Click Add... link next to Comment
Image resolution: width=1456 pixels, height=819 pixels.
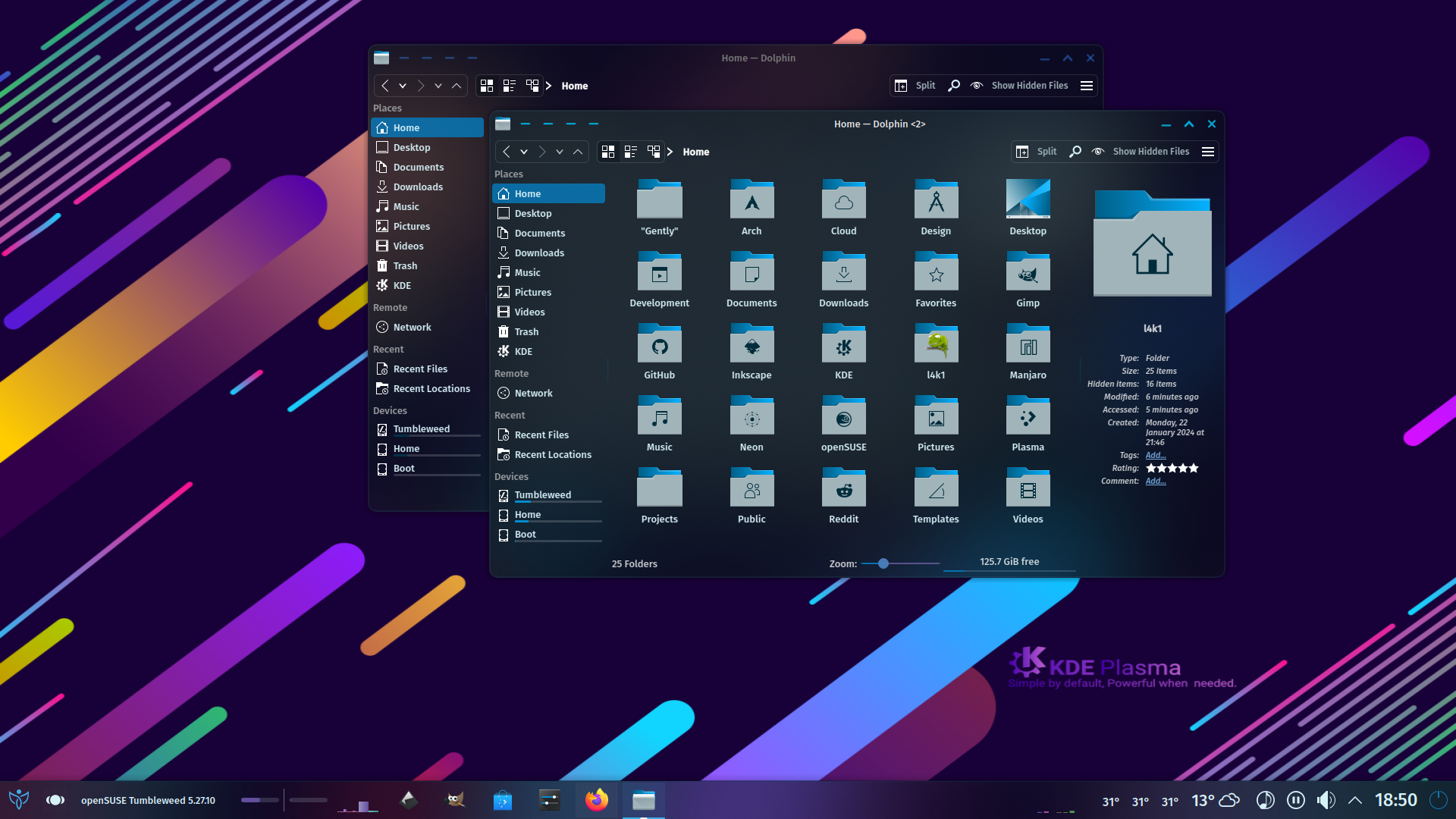(1155, 481)
